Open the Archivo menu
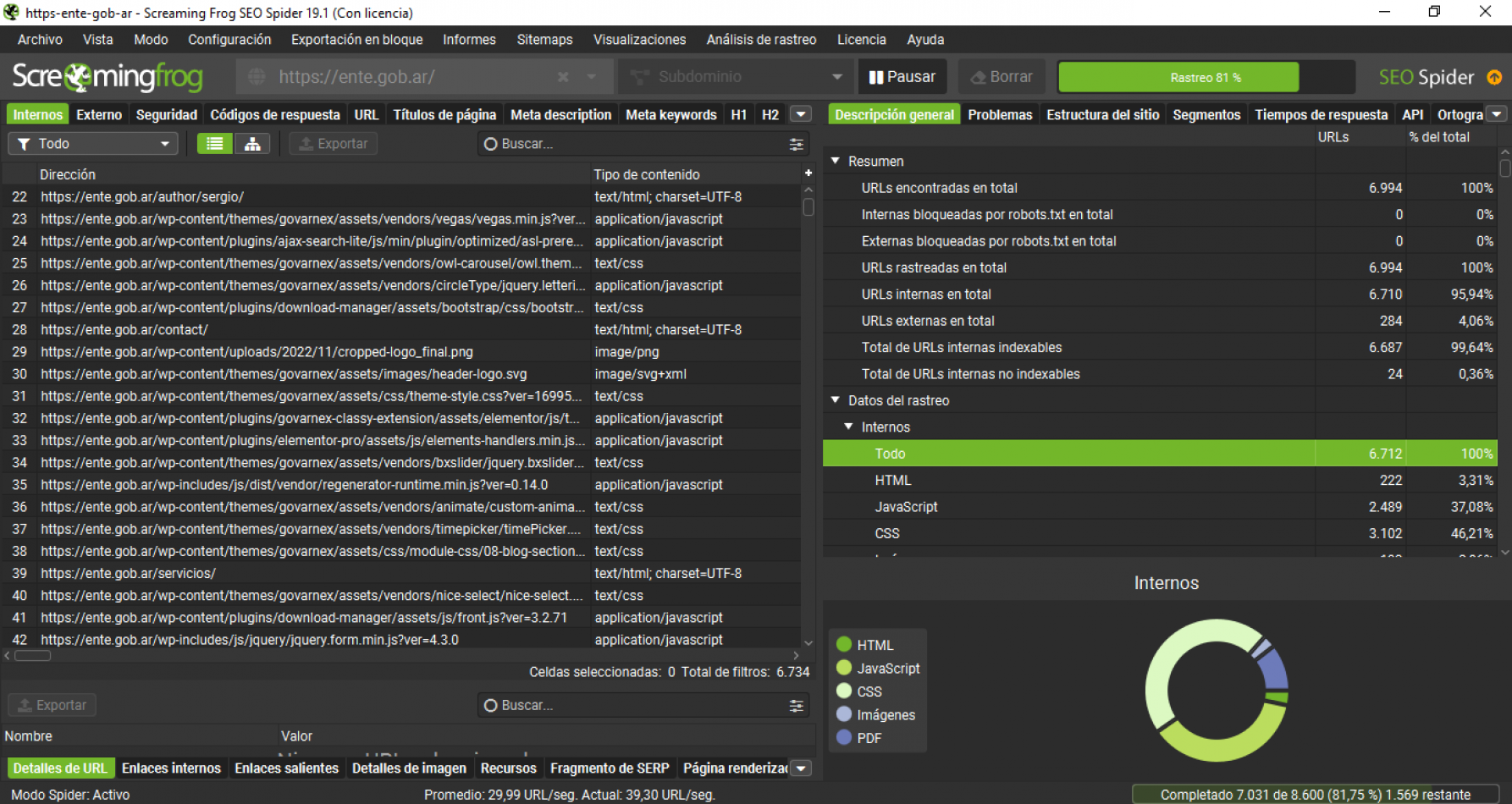 (40, 40)
